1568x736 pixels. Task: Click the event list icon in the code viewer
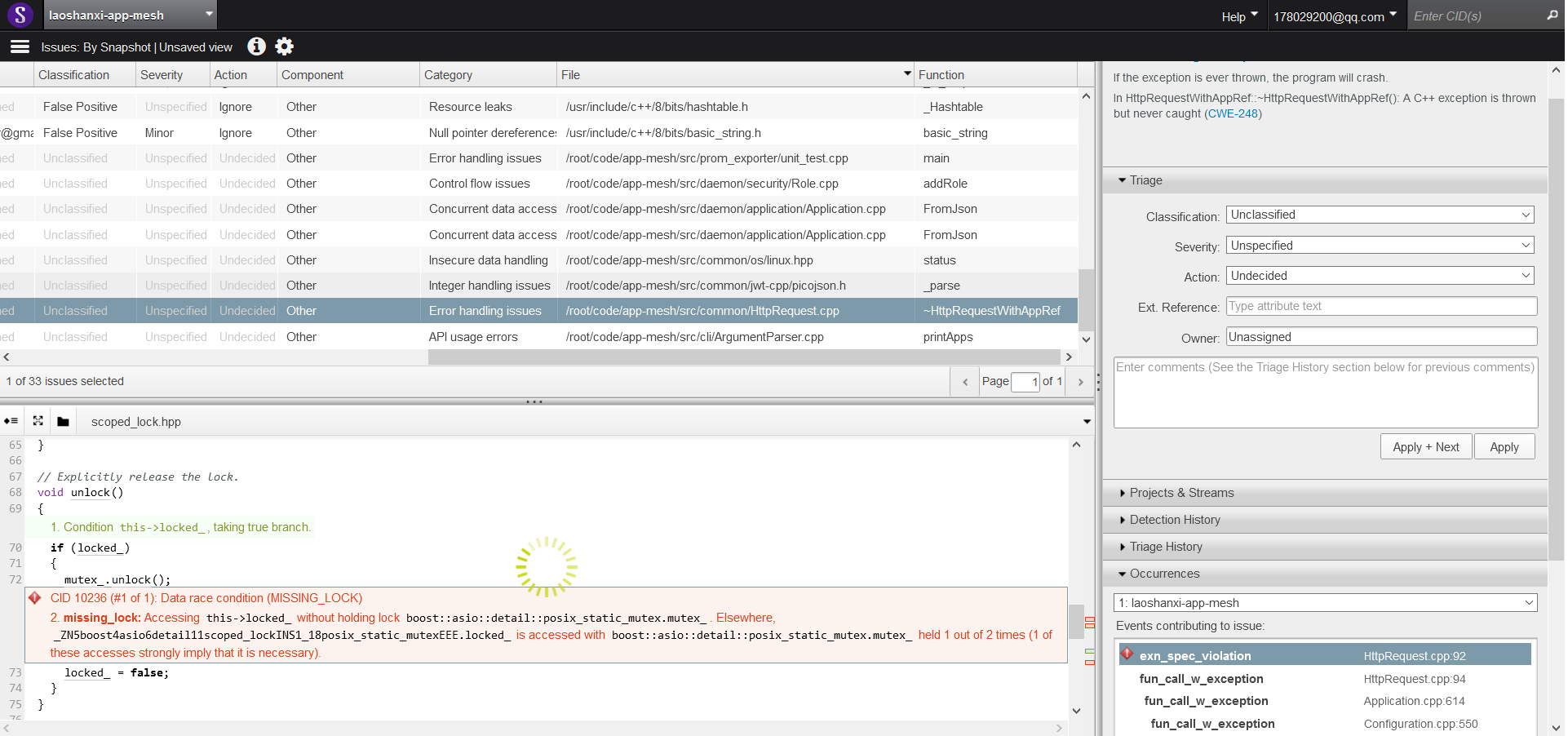(x=11, y=421)
